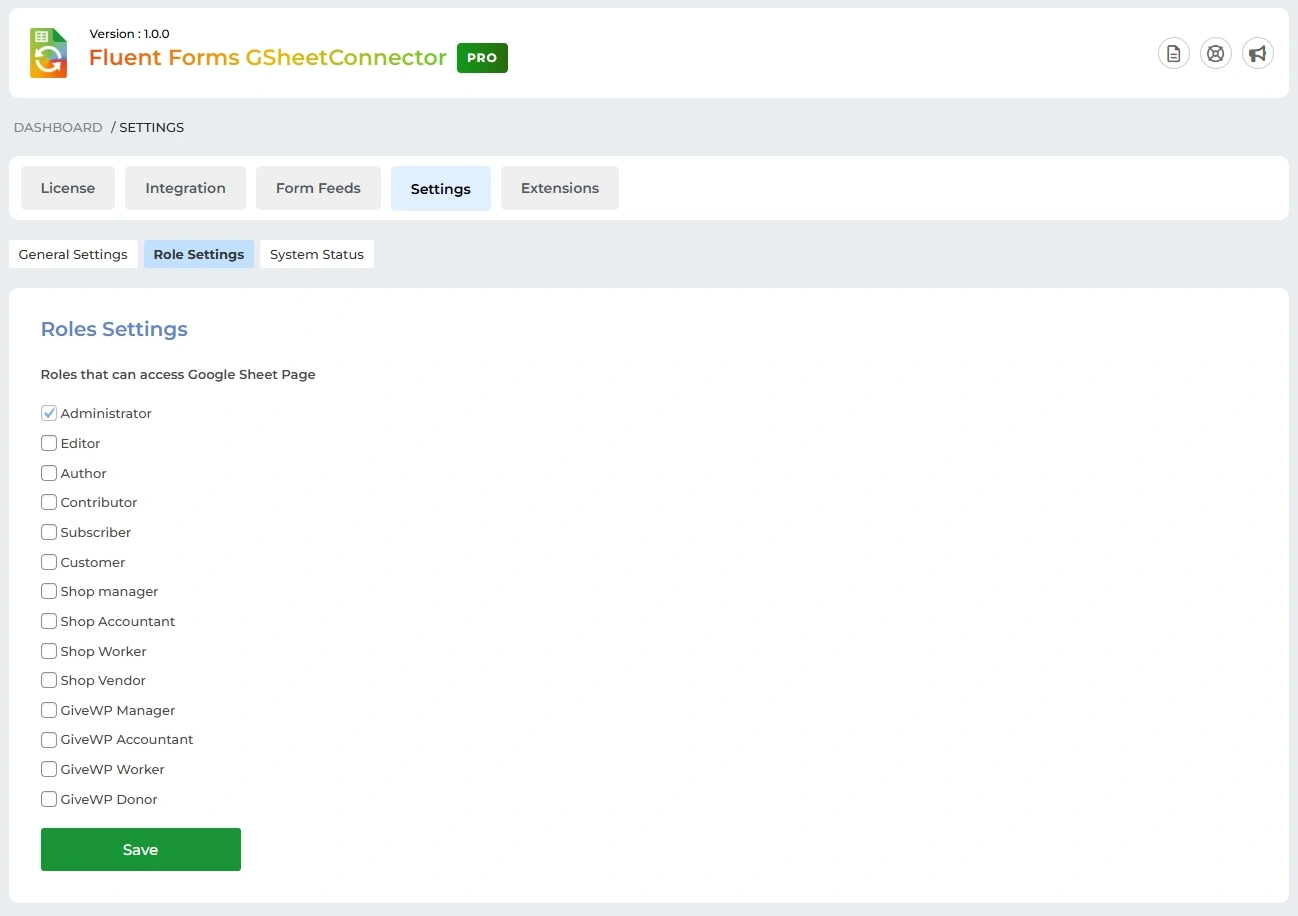Image resolution: width=1298 pixels, height=916 pixels.
Task: Switch to the License tab
Action: click(68, 188)
